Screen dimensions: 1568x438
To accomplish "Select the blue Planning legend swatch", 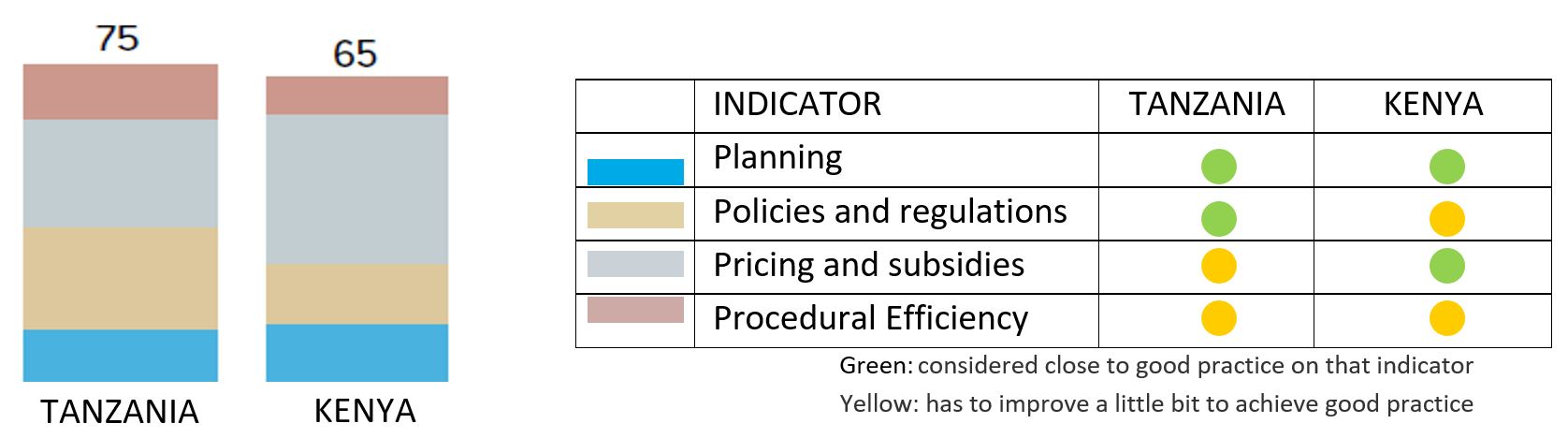I will click(x=635, y=172).
